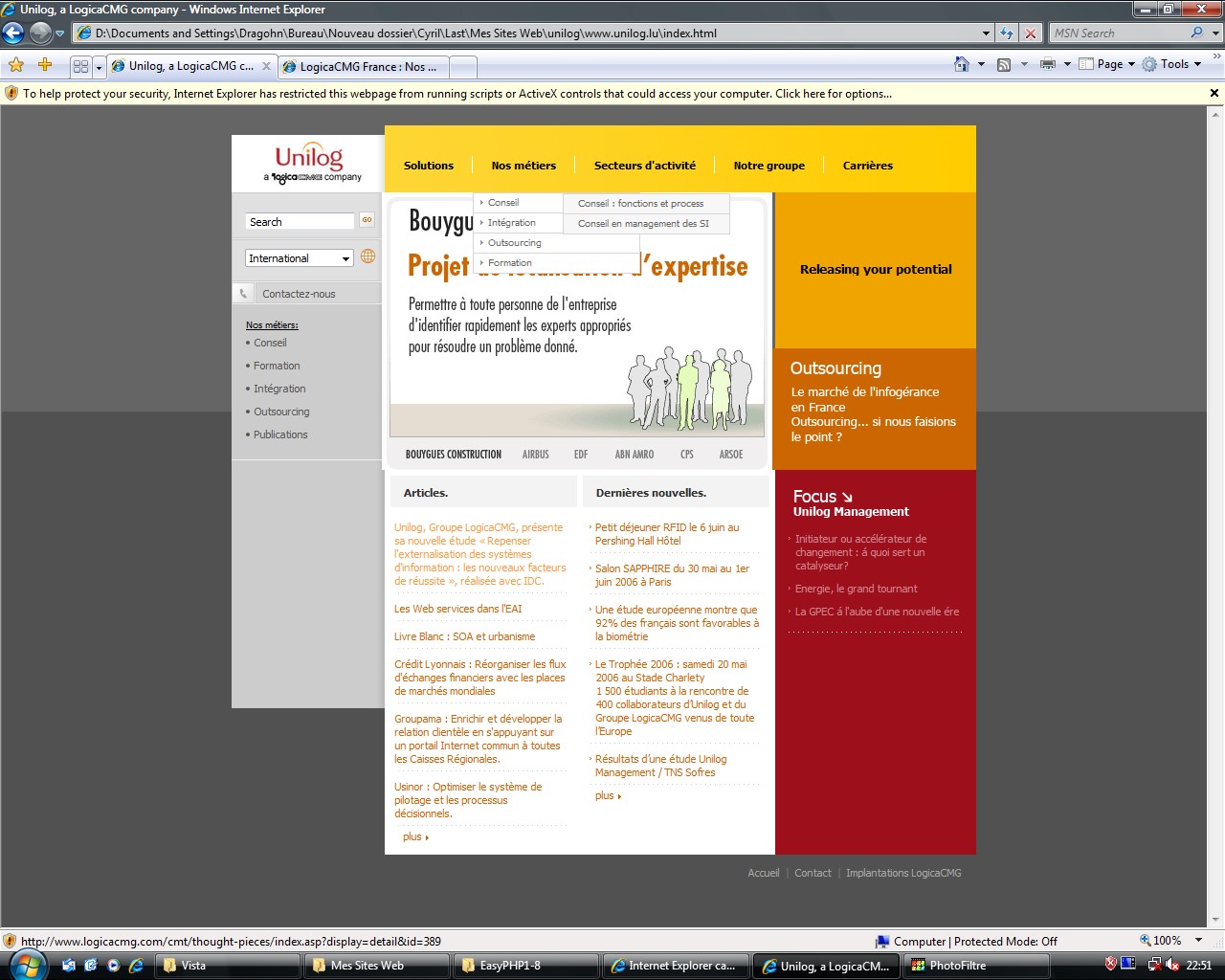Viewport: 1225px width, 980px height.
Task: Click Implantations LogicaCMG footer link
Action: 903,873
